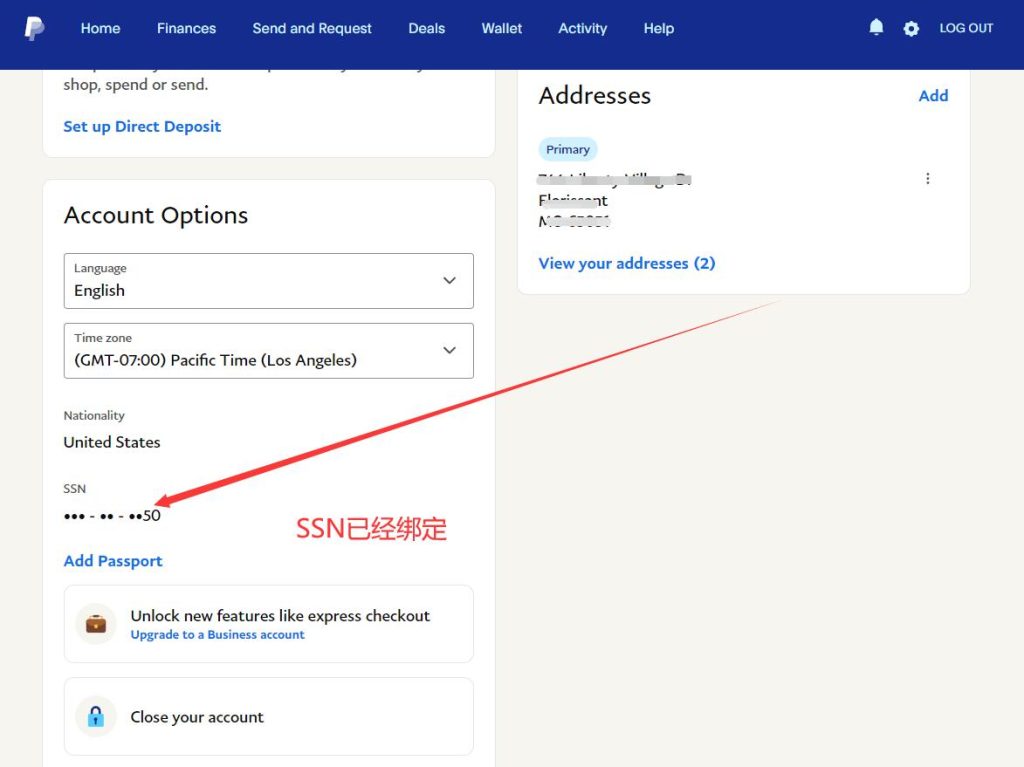Select Close your account card
This screenshot has width=1024, height=767.
coord(268,717)
